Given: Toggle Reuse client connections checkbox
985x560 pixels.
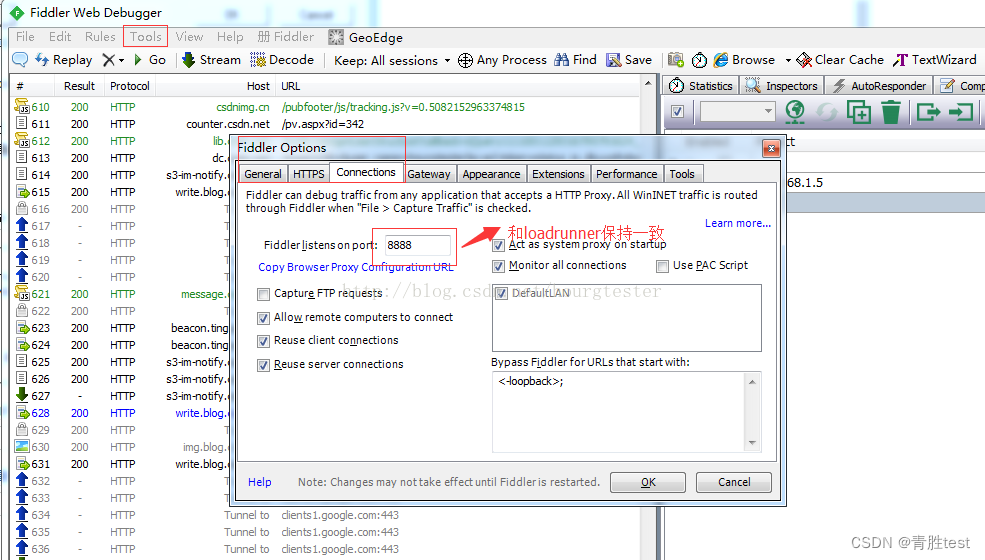Looking at the screenshot, I should 264,341.
